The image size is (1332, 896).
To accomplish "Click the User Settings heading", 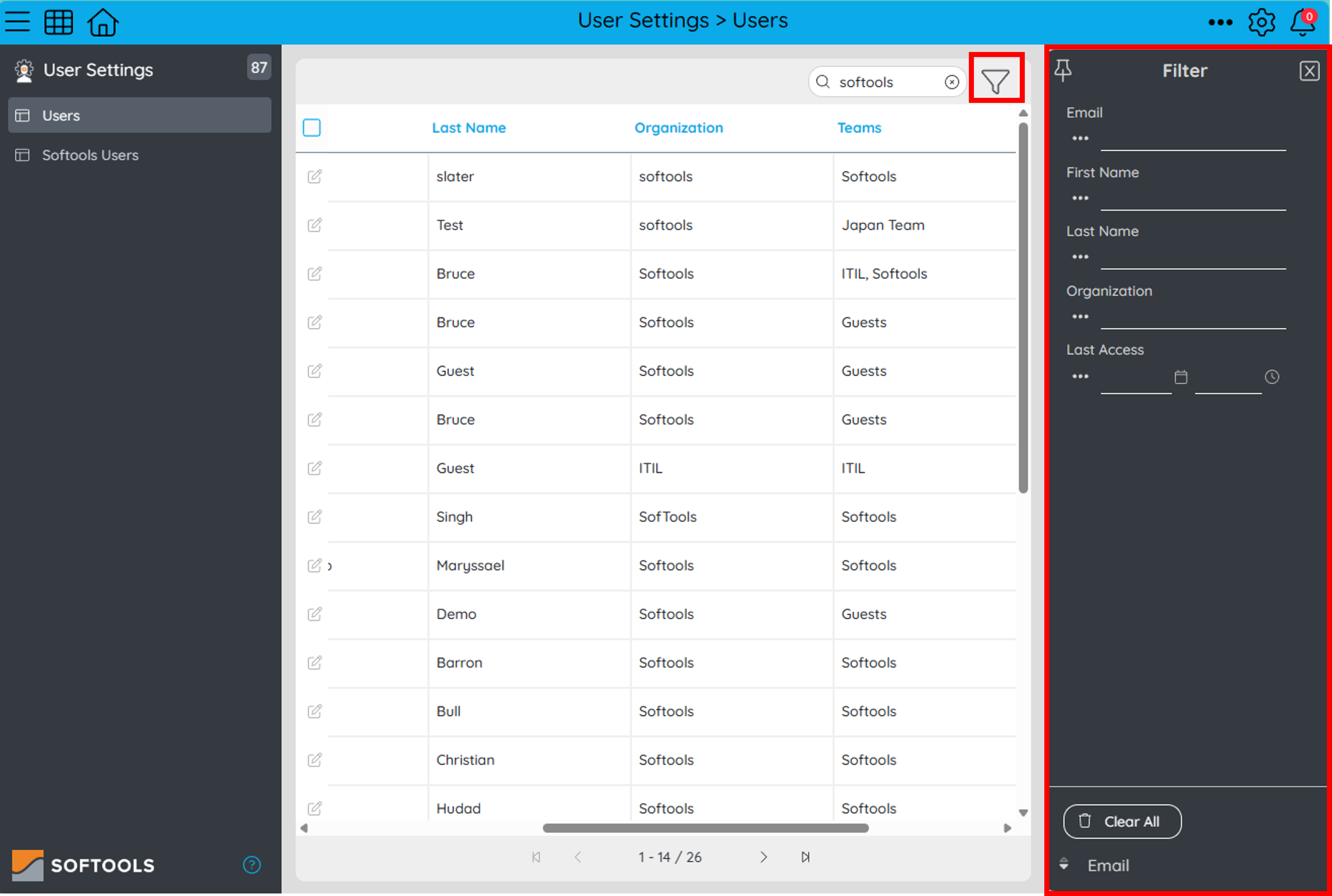I will (x=98, y=70).
